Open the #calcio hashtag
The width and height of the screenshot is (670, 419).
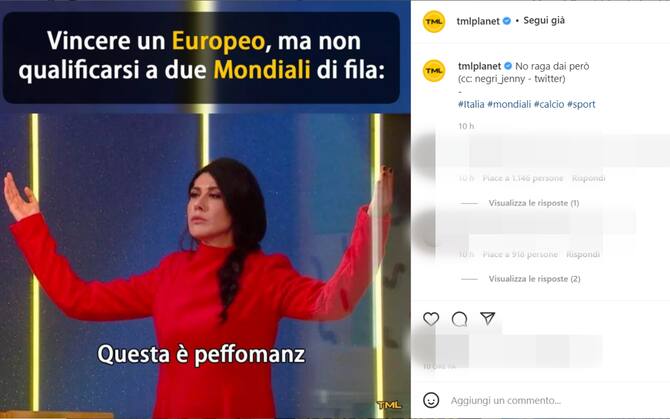coord(549,104)
